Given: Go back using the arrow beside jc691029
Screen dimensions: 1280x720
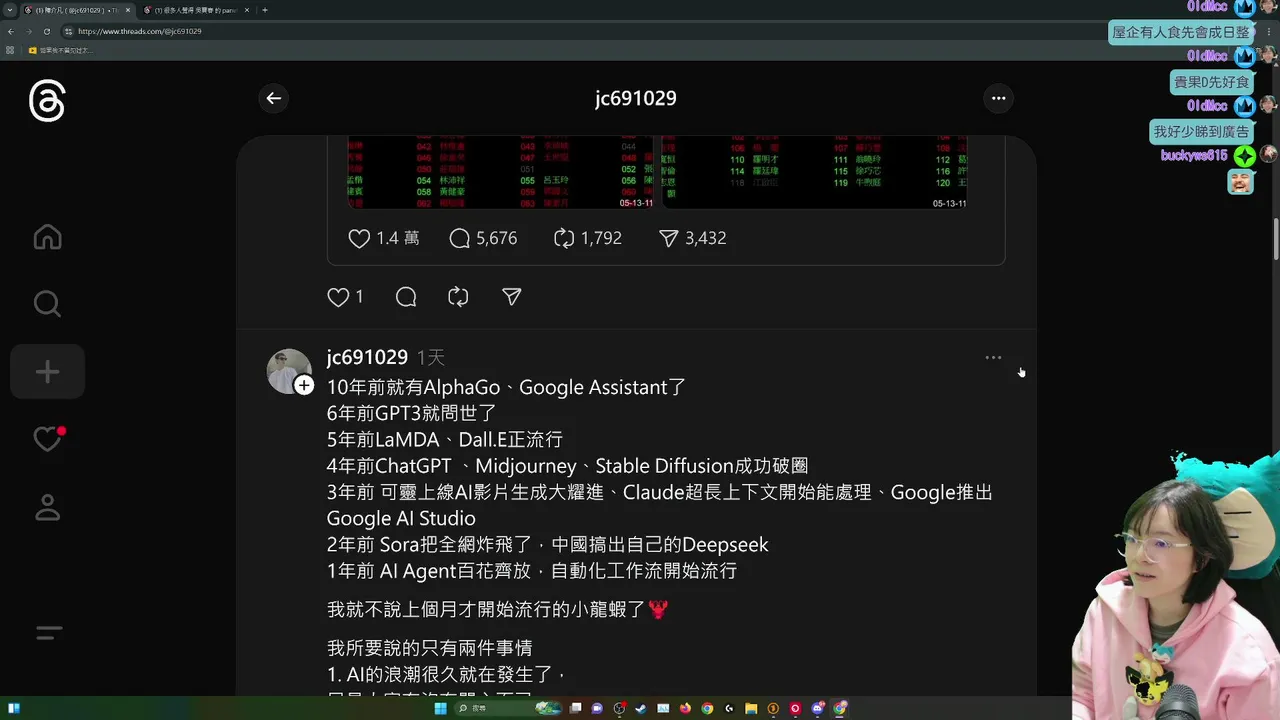Looking at the screenshot, I should [274, 98].
